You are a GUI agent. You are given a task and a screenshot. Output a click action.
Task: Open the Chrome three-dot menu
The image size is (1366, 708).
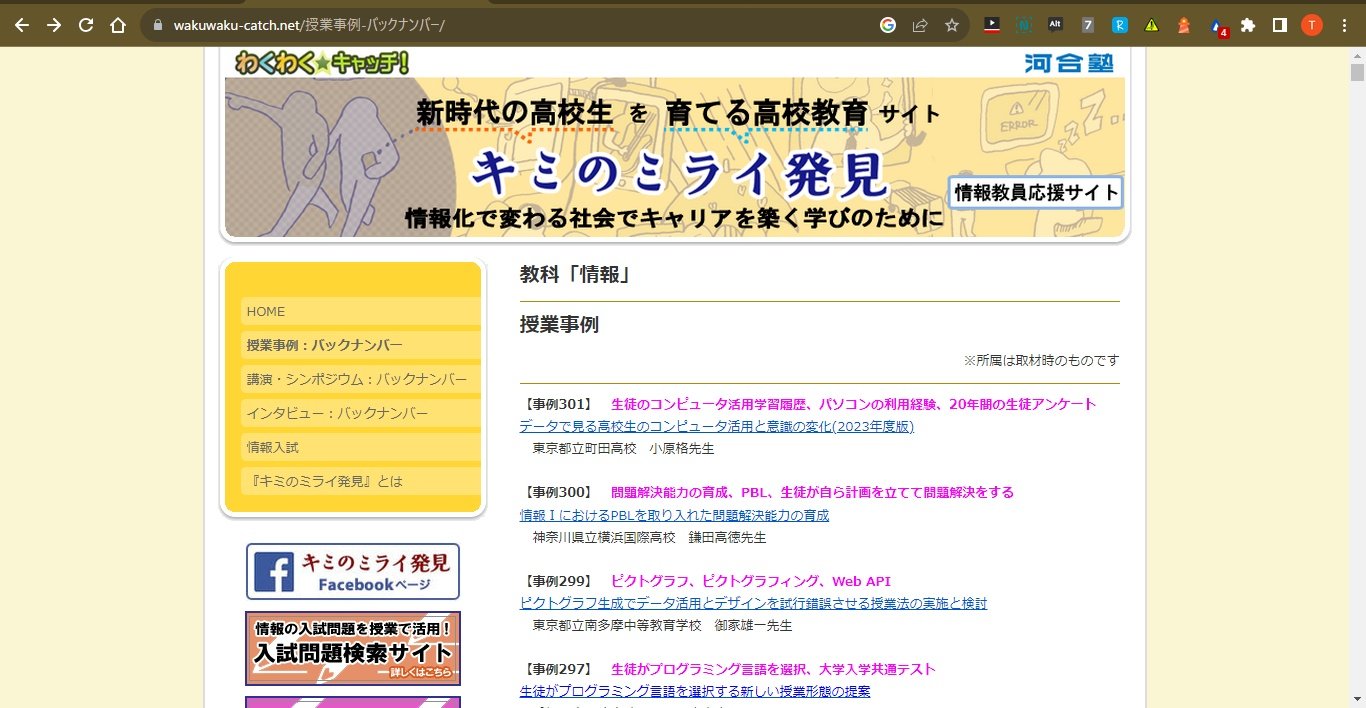point(1344,24)
